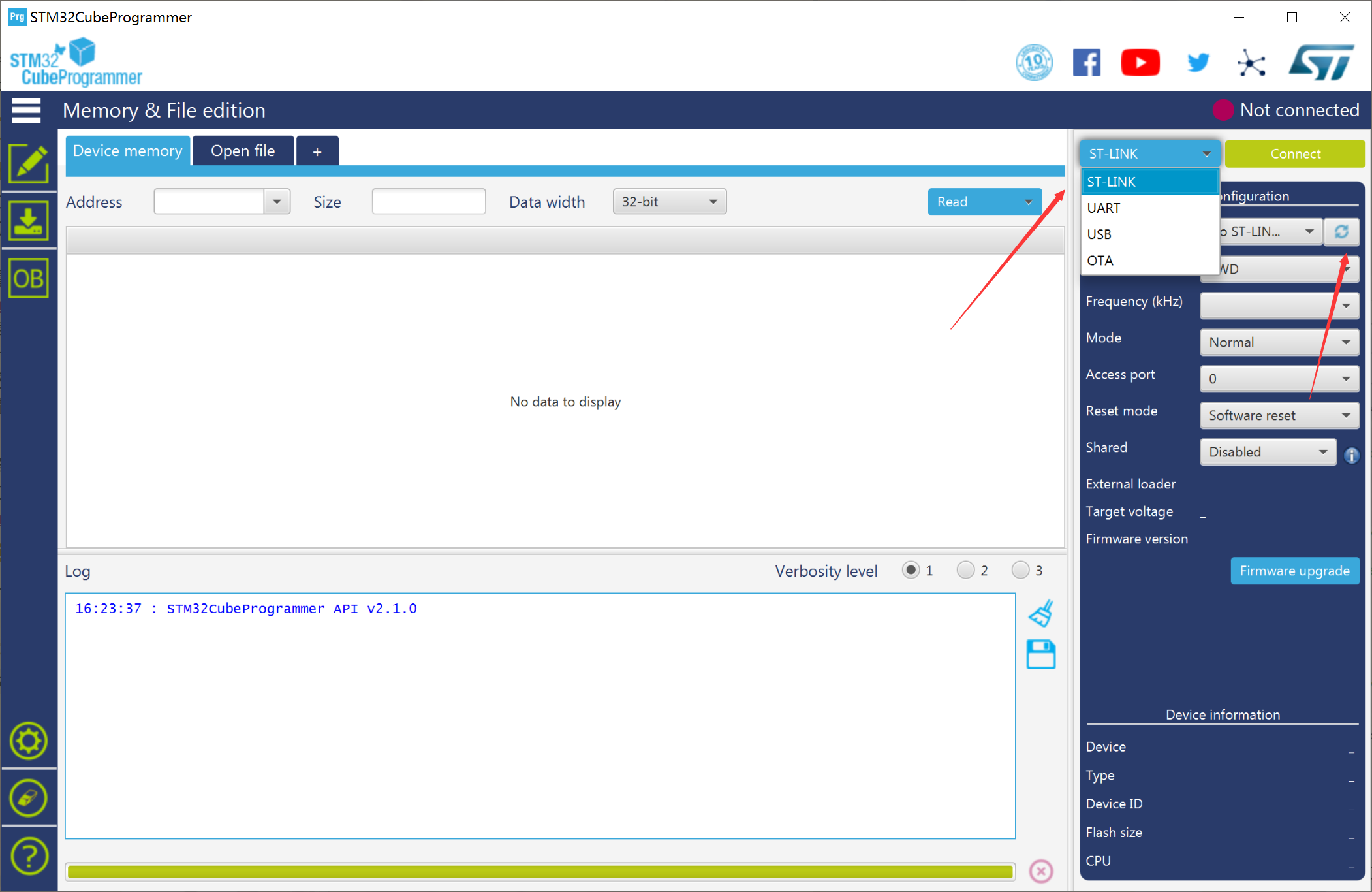Select verbosity level 1 radio button
Viewport: 1372px width, 892px height.
tap(911, 570)
